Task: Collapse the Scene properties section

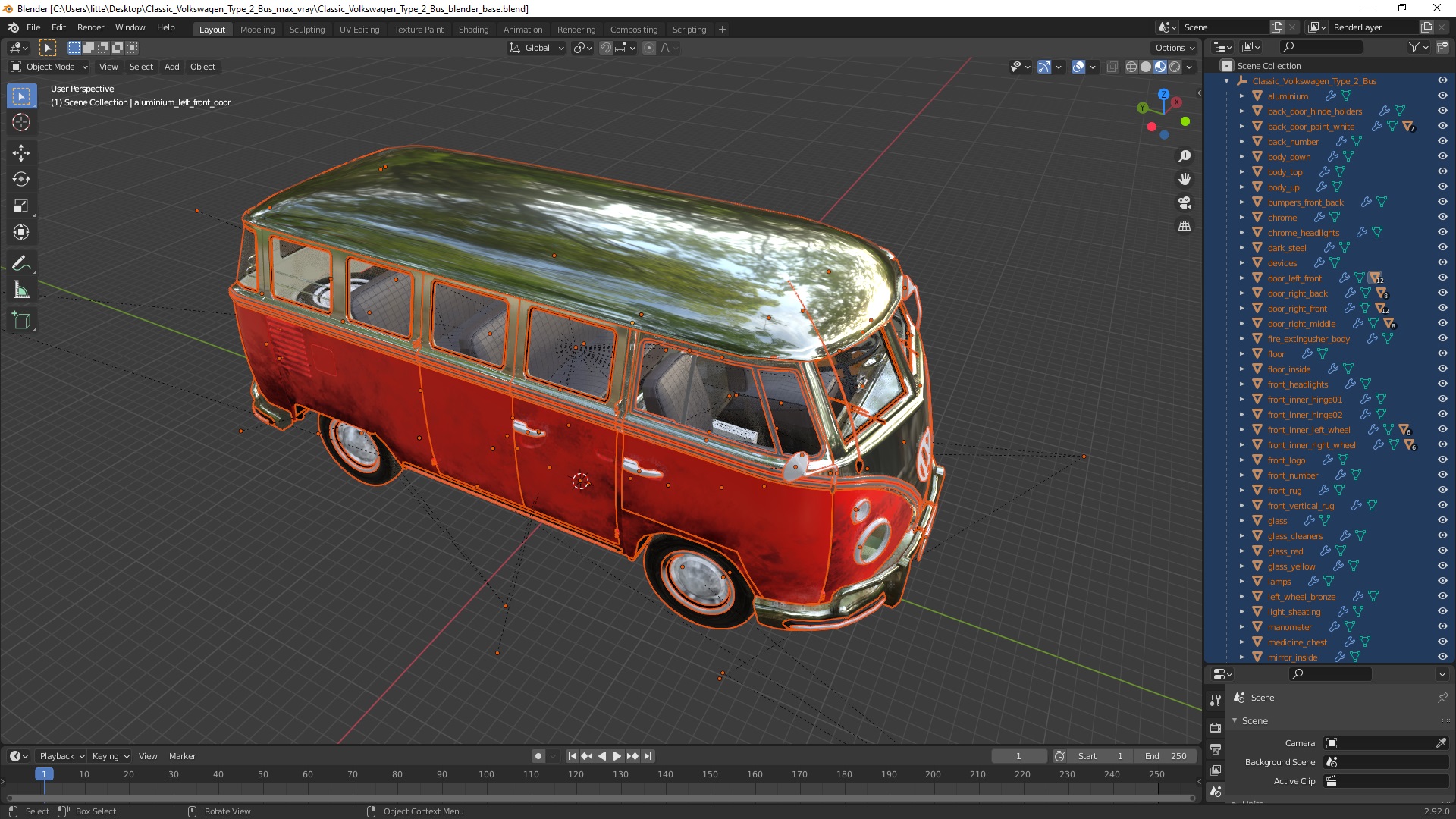Action: click(1235, 721)
